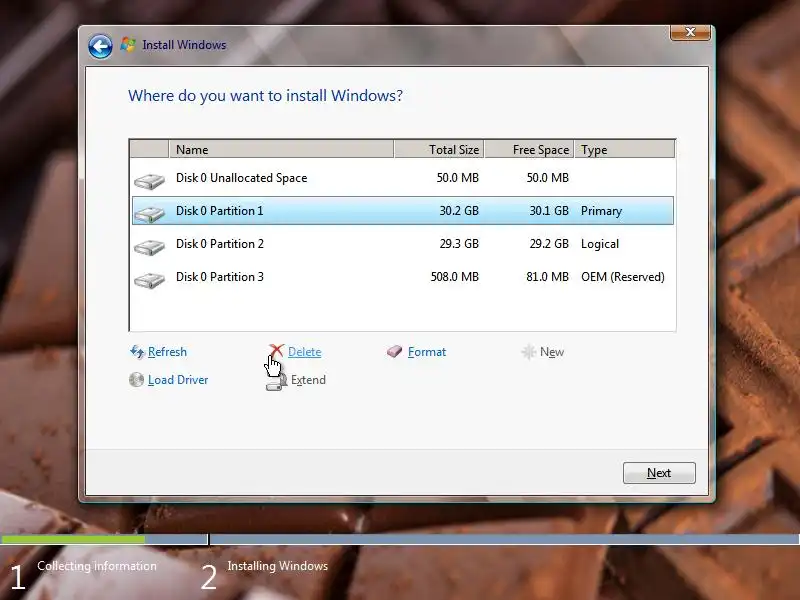Image resolution: width=800 pixels, height=600 pixels.
Task: Click the 29.3 GB total size value
Action: [x=459, y=244]
